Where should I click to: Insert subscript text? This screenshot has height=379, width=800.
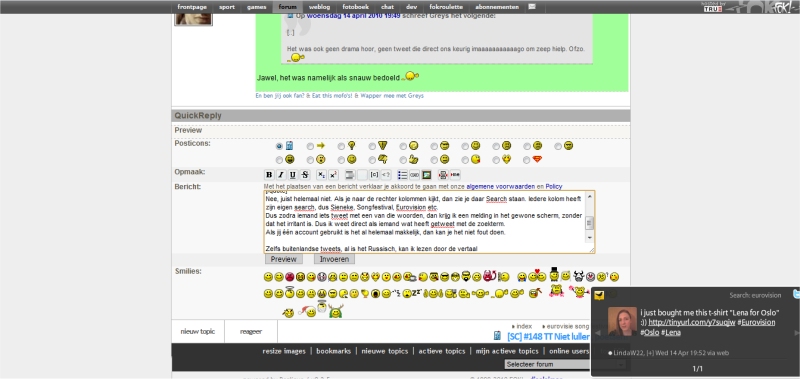(321, 175)
